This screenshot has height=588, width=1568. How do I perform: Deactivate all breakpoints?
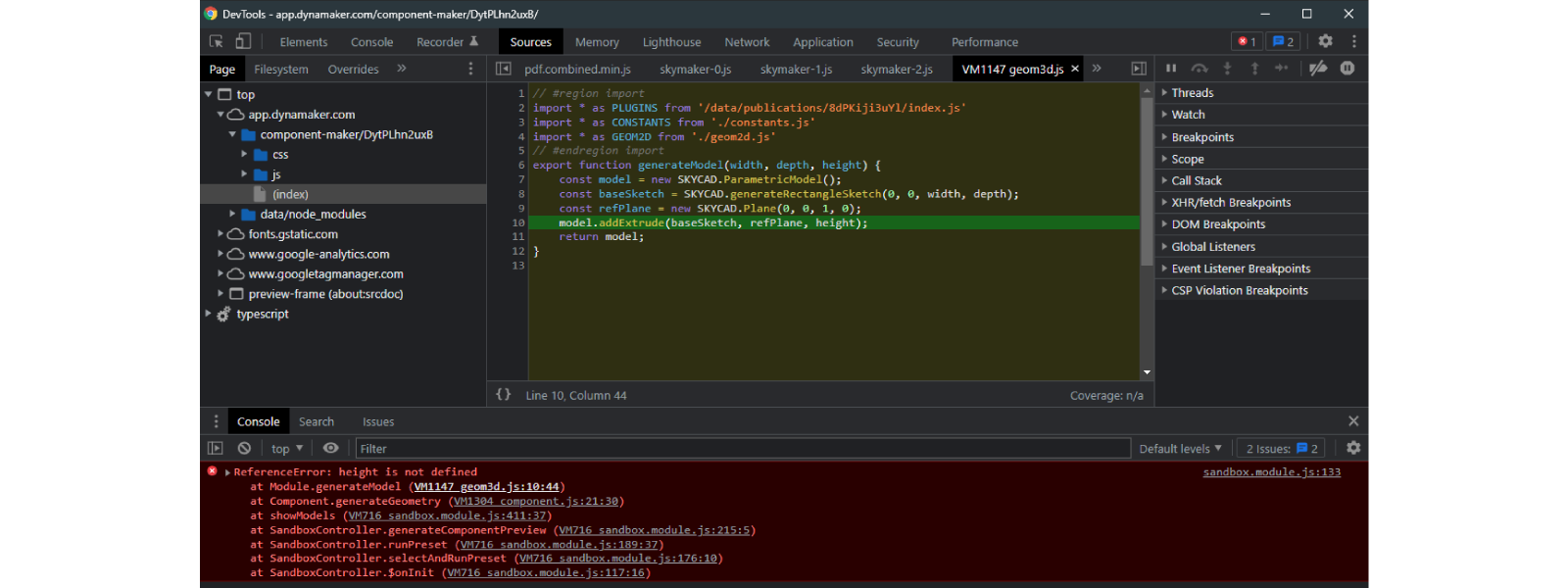tap(1318, 69)
